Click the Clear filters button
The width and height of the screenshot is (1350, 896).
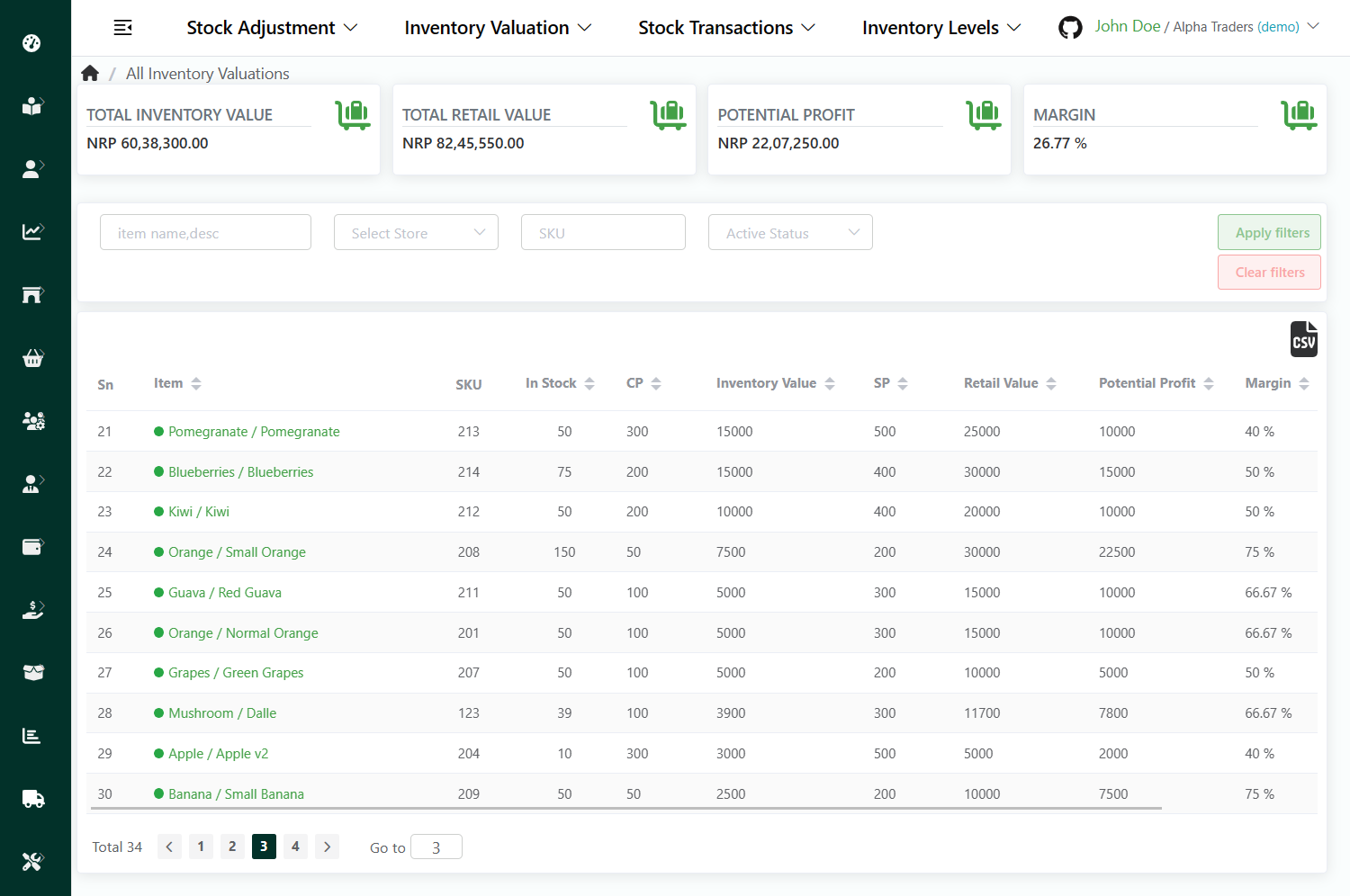click(x=1269, y=273)
